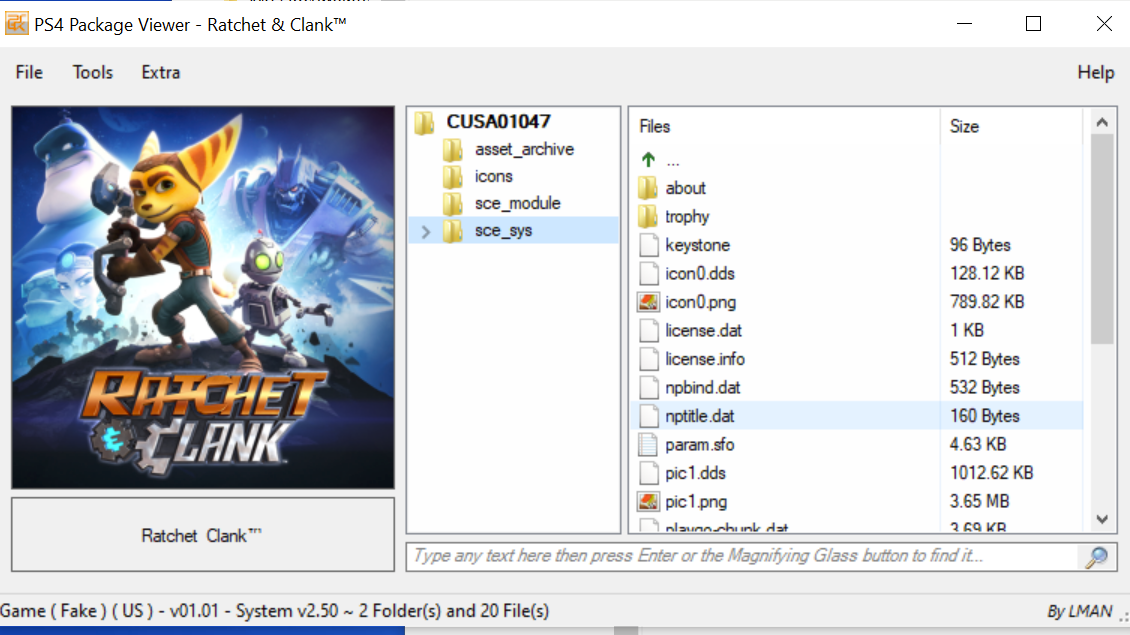Image resolution: width=1130 pixels, height=635 pixels.
Task: Click the nptitle.dat file icon
Action: click(649, 416)
